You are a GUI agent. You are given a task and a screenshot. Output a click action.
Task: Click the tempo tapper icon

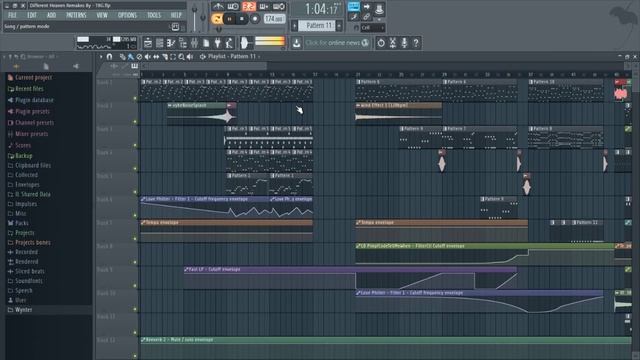click(x=229, y=43)
